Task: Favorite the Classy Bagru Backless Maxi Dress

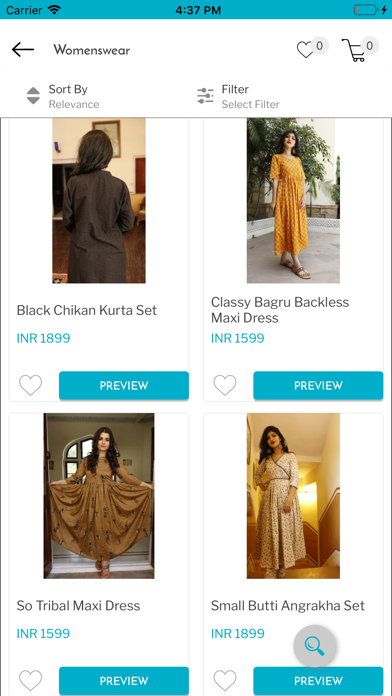Action: (225, 385)
